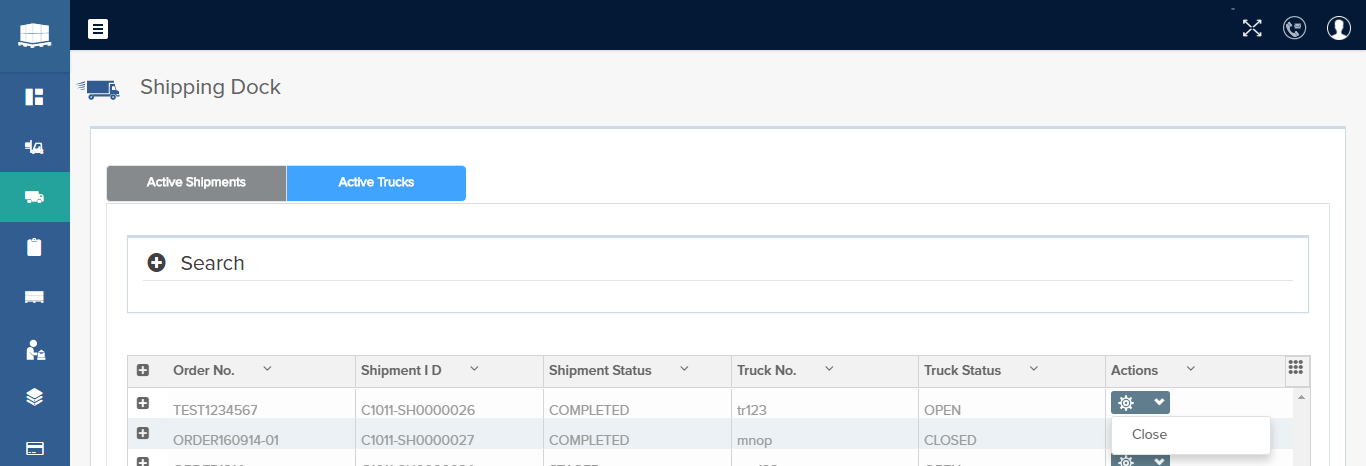Open the clipboard sidebar icon
1366x466 pixels.
coord(34,247)
